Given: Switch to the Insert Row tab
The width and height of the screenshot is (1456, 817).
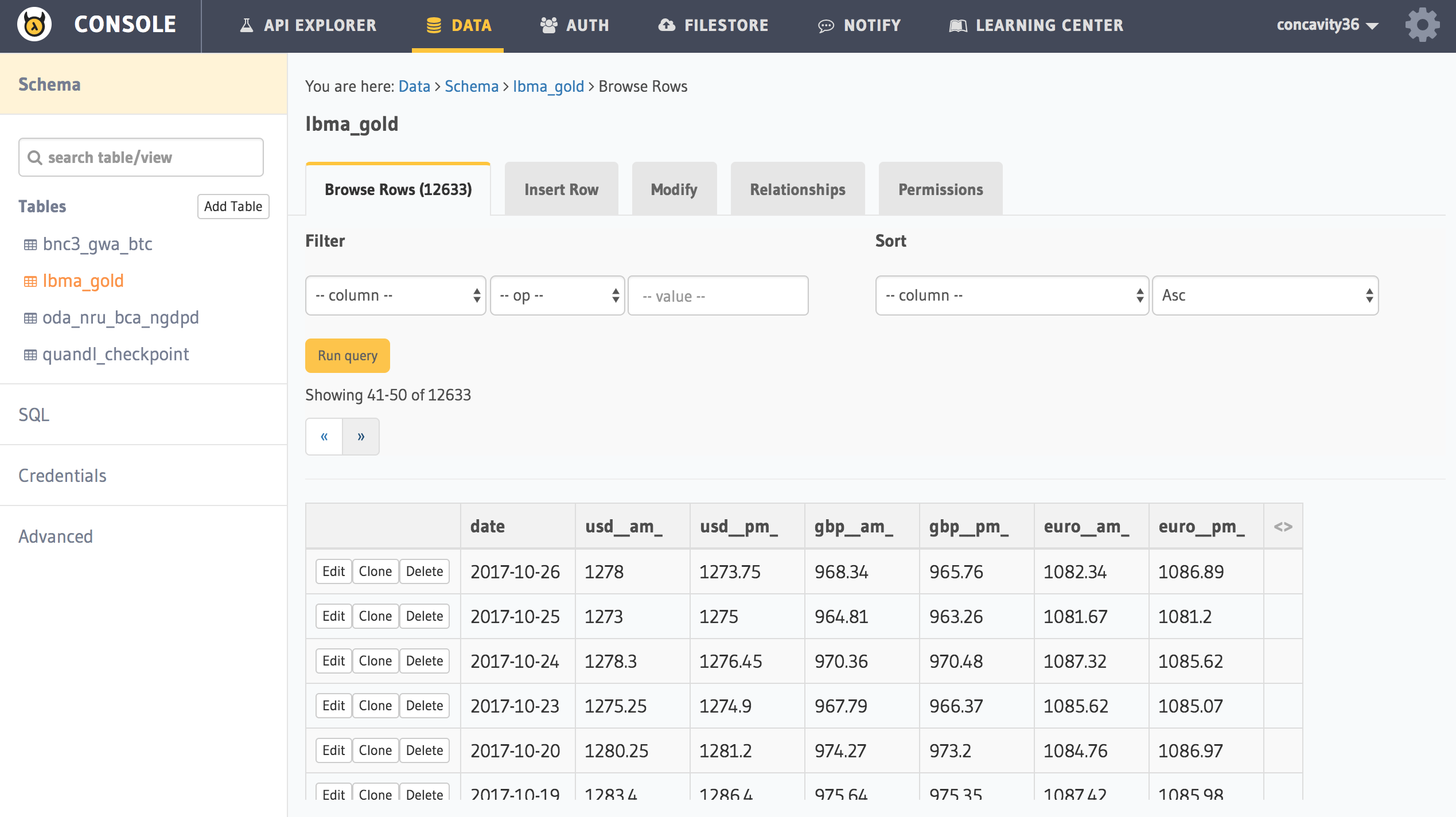Looking at the screenshot, I should pos(561,189).
